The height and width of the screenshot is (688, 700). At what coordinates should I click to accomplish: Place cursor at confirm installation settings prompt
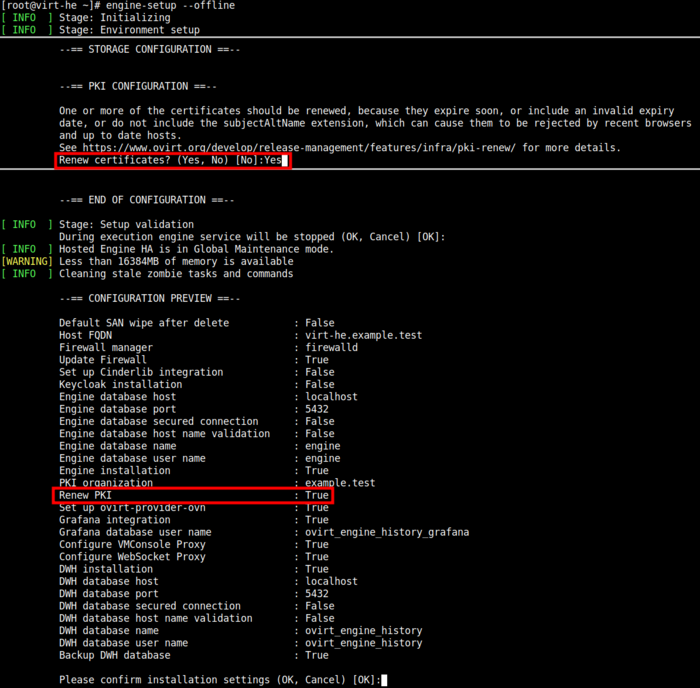tap(383, 680)
